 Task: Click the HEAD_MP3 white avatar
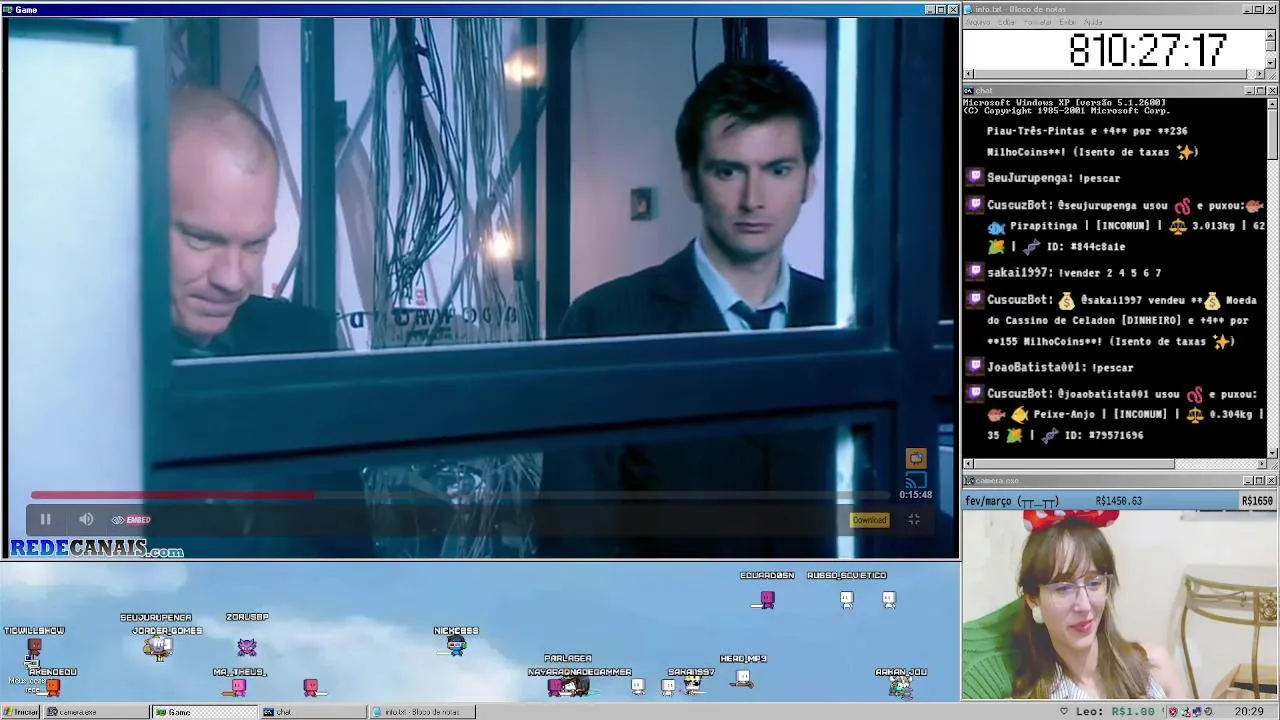click(743, 679)
